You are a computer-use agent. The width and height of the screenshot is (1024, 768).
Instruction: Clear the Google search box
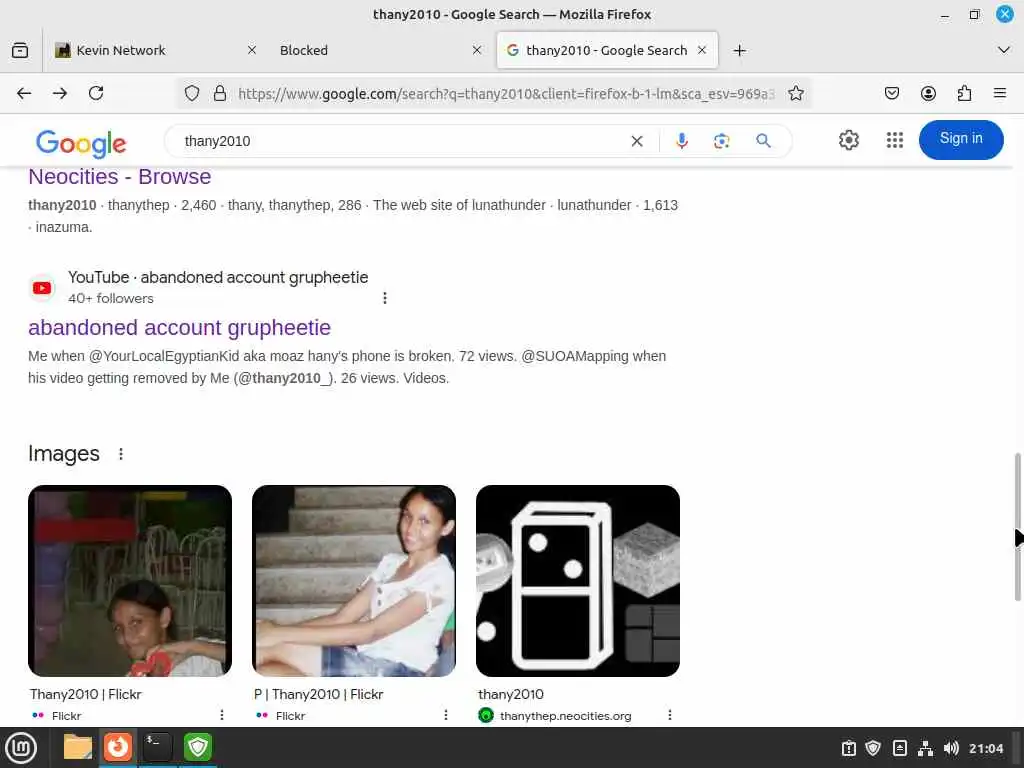click(x=637, y=141)
